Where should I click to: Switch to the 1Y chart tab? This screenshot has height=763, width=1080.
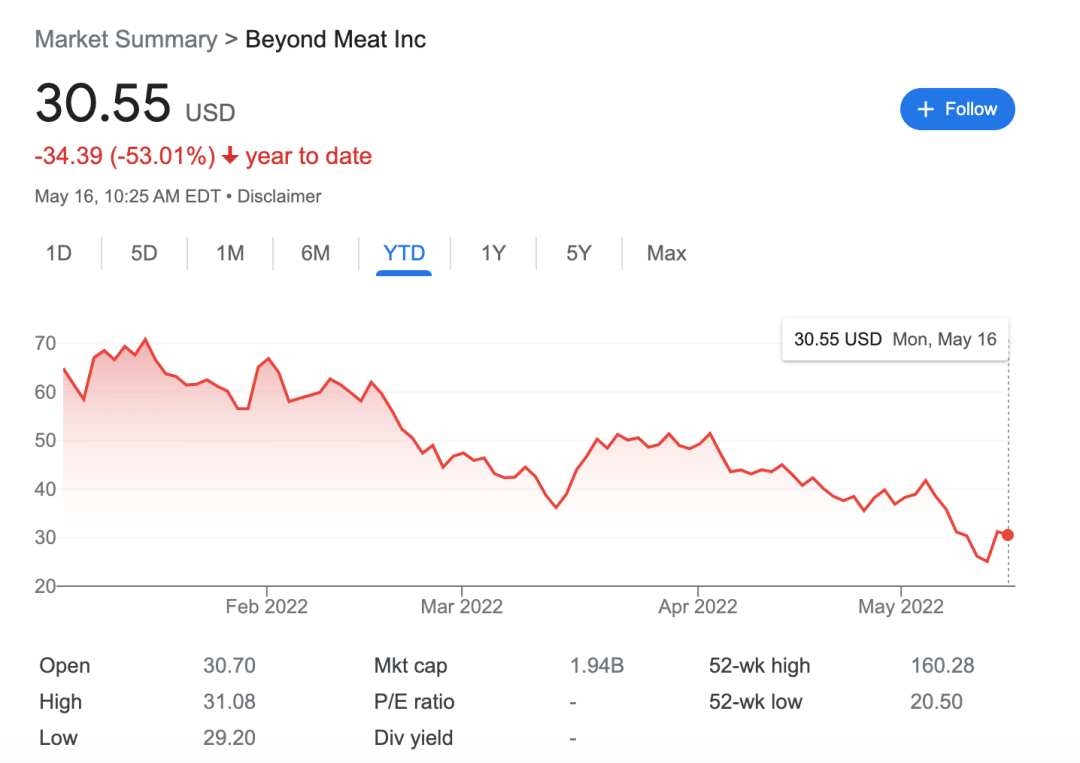(493, 253)
